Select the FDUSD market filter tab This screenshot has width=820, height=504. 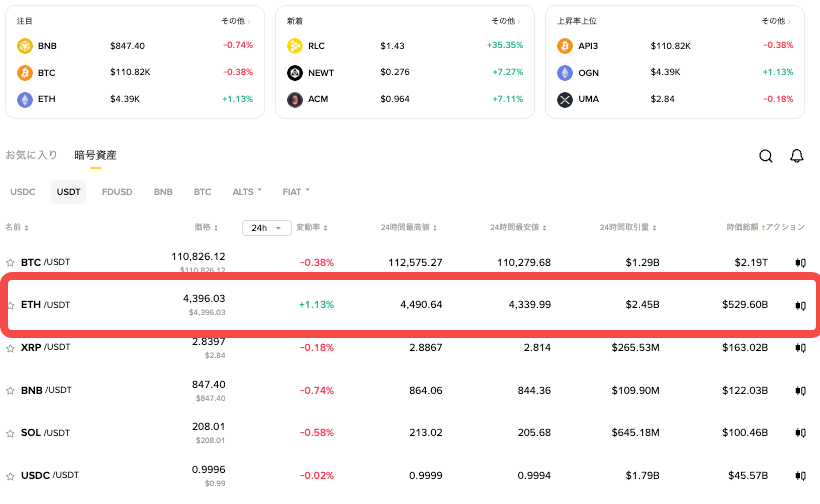tap(117, 191)
